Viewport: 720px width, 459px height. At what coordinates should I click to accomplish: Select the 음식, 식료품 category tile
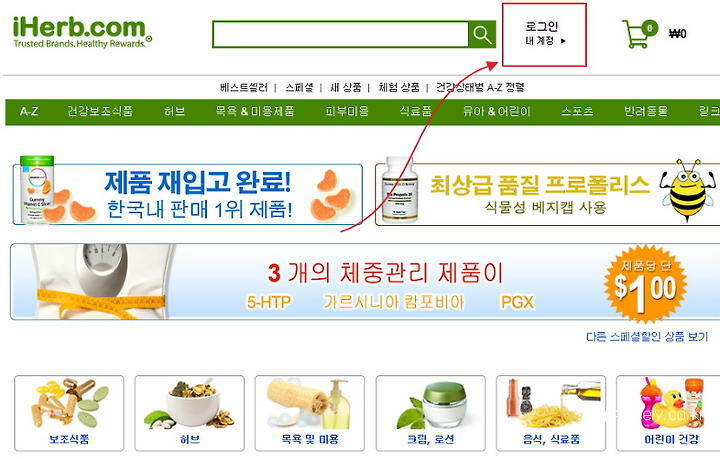pyautogui.click(x=551, y=413)
